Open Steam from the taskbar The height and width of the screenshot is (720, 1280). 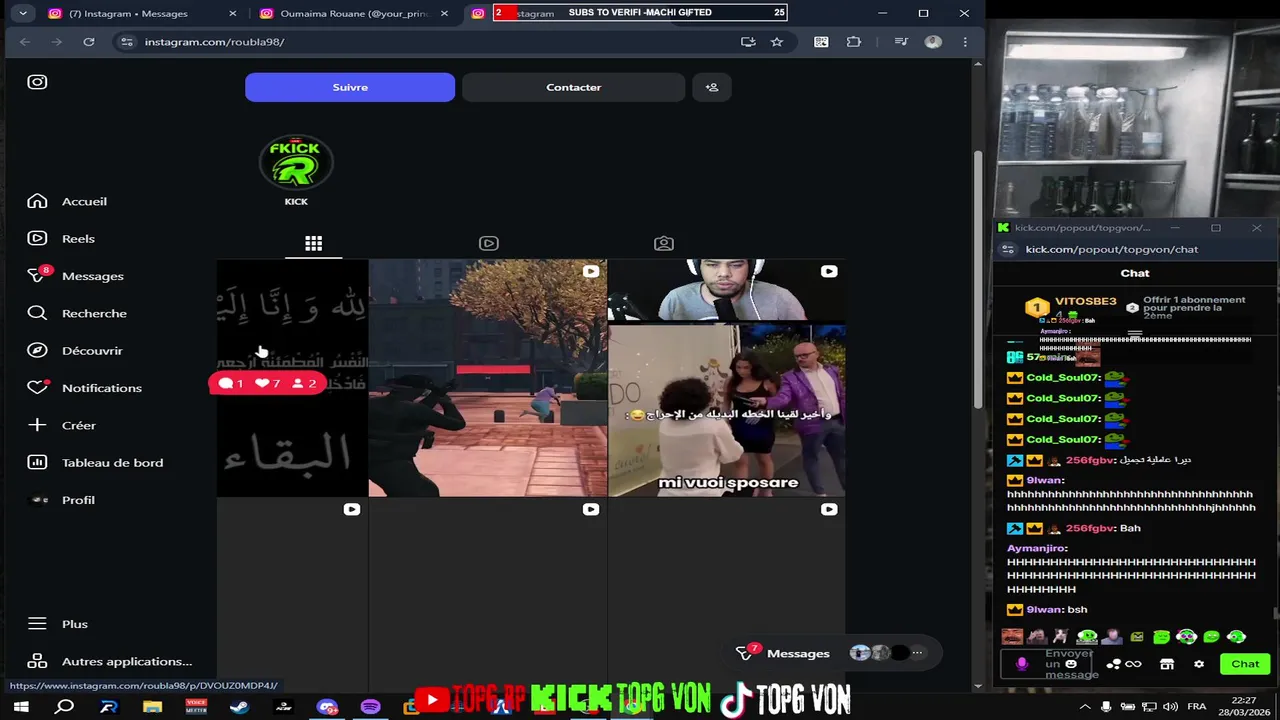[x=239, y=707]
